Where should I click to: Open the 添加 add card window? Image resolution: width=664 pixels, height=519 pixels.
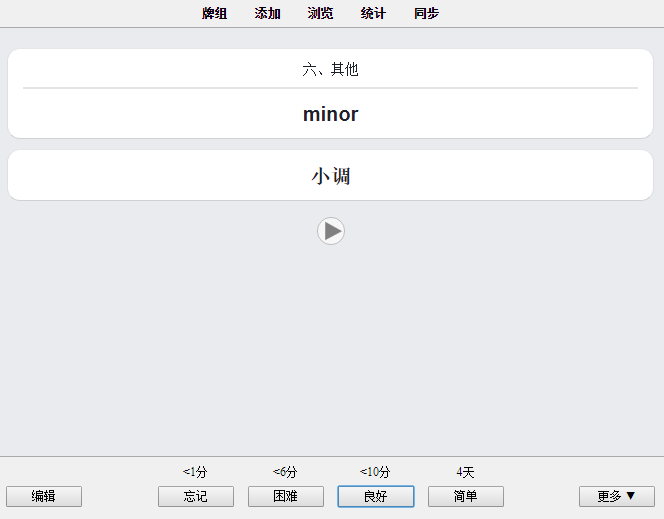(267, 14)
